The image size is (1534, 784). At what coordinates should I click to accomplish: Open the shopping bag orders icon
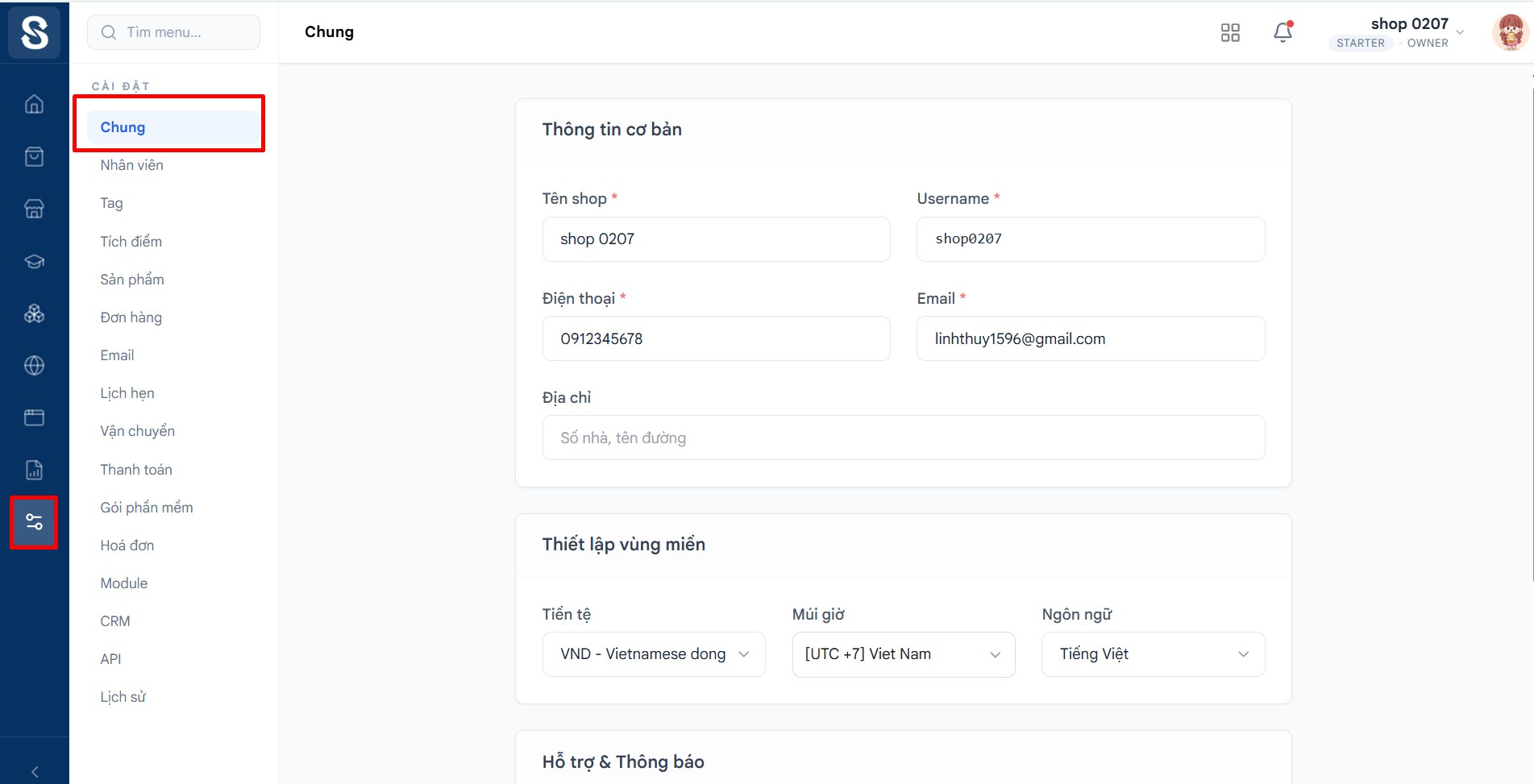(x=34, y=156)
